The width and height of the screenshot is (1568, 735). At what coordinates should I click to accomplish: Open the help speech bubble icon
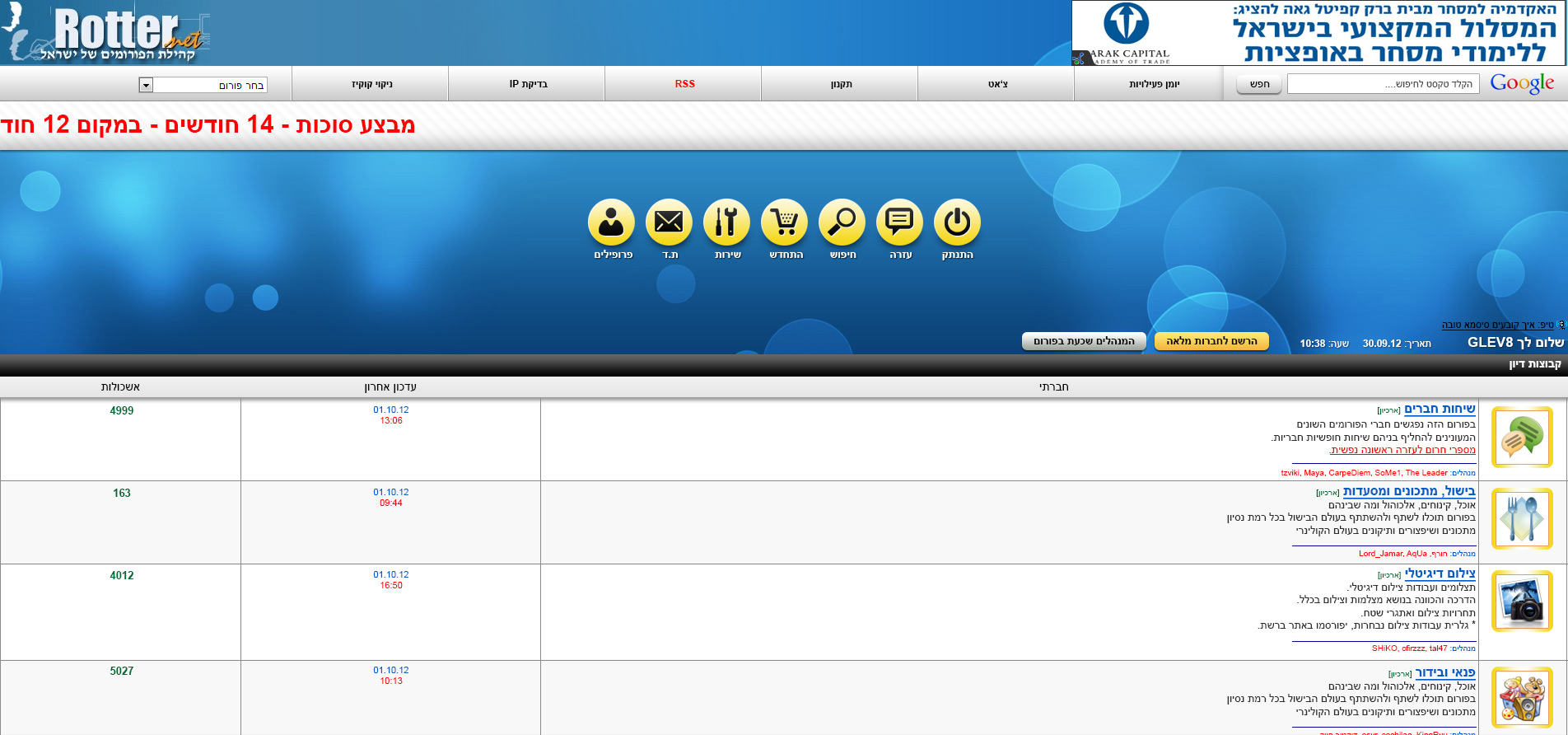pos(899,222)
